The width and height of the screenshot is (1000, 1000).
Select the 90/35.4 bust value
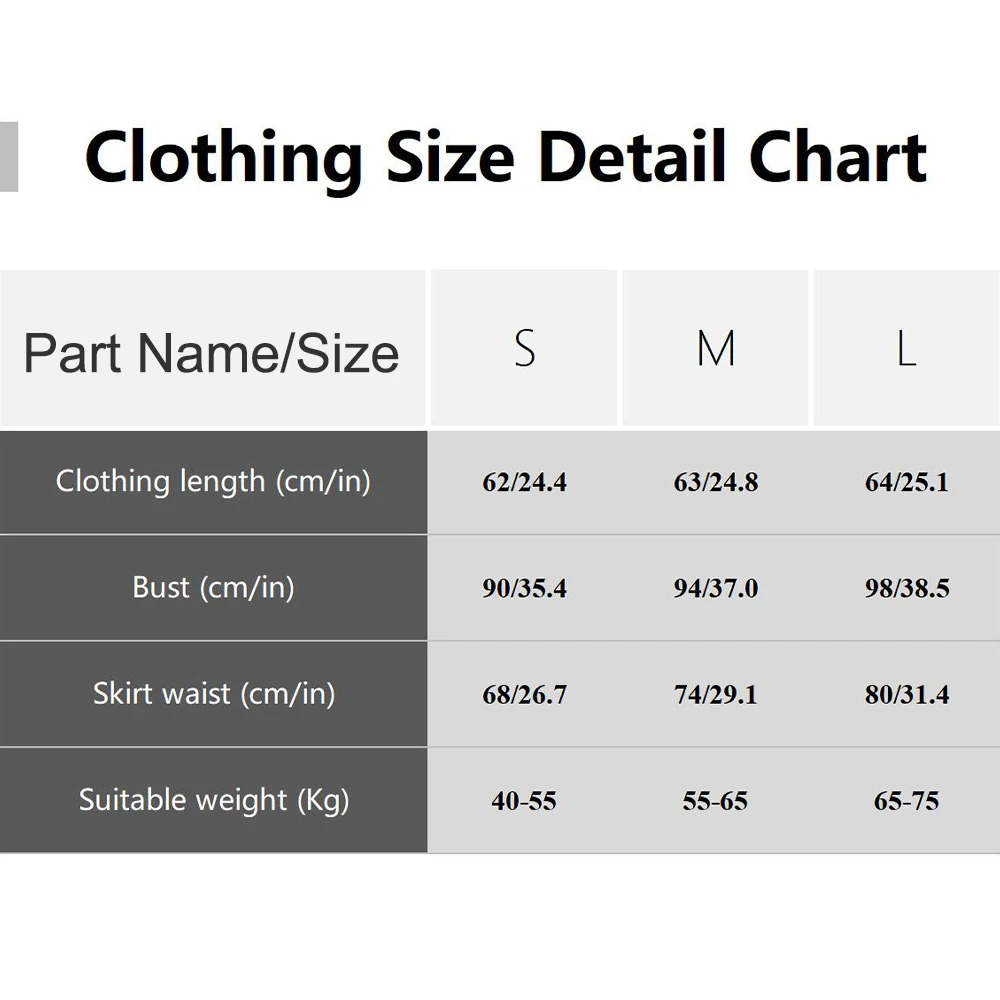tap(524, 589)
